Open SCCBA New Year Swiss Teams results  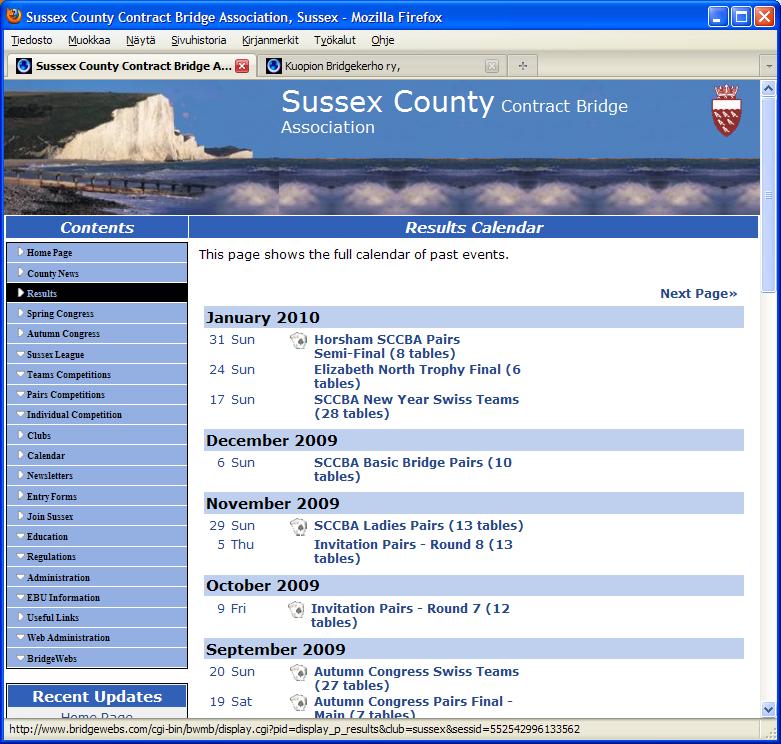[x=416, y=406]
